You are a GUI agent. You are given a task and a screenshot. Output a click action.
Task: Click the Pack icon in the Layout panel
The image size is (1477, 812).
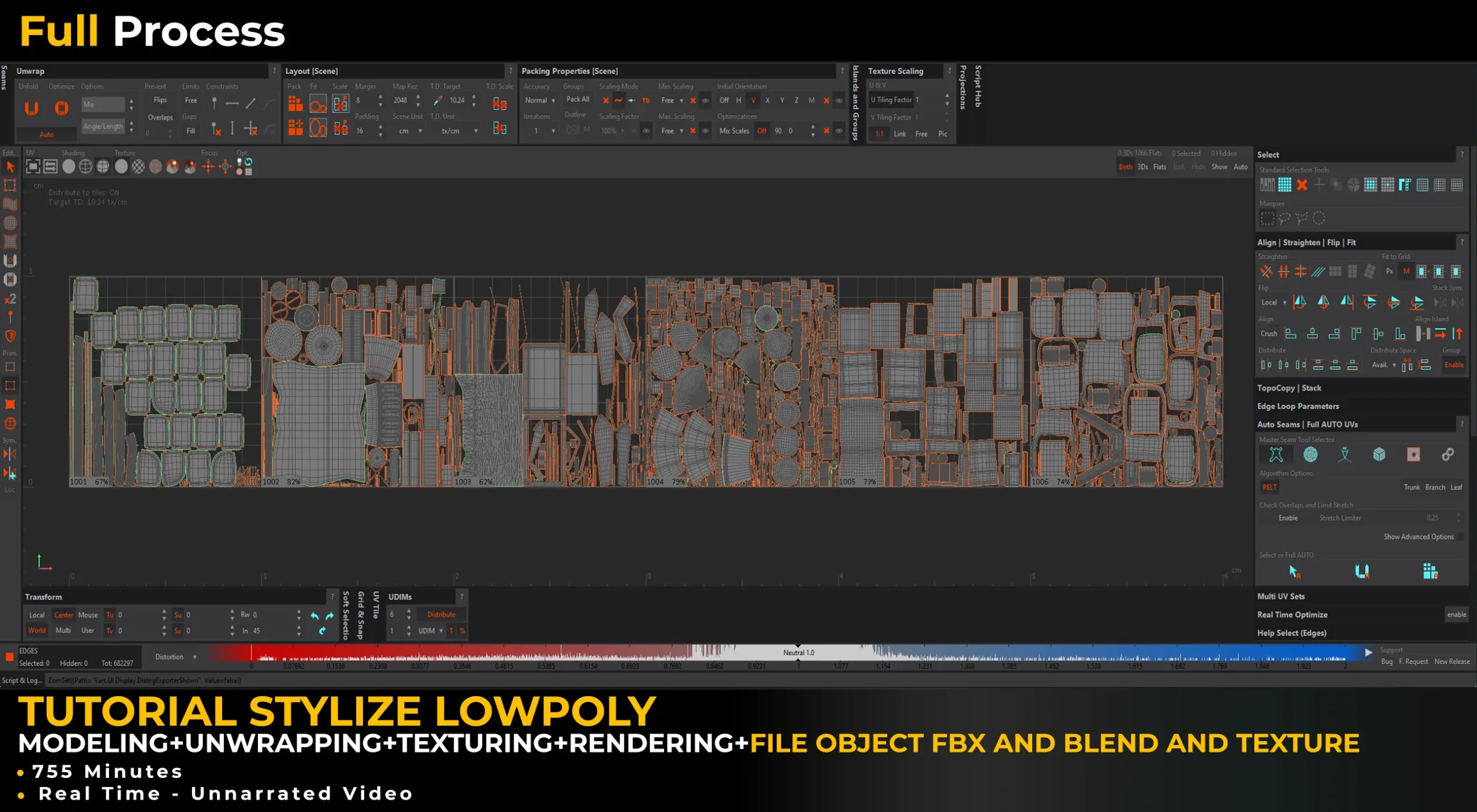click(296, 104)
